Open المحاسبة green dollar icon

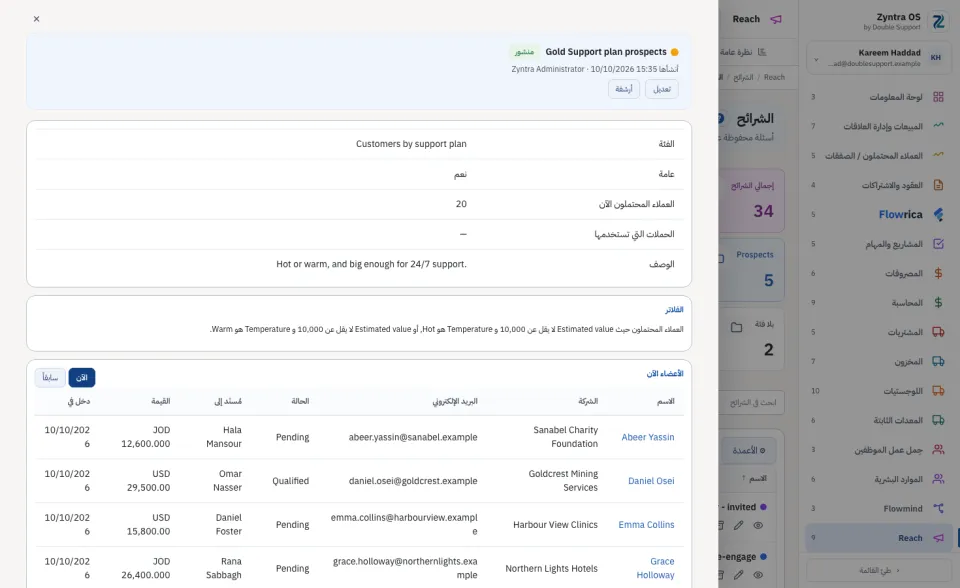pyautogui.click(x=938, y=303)
